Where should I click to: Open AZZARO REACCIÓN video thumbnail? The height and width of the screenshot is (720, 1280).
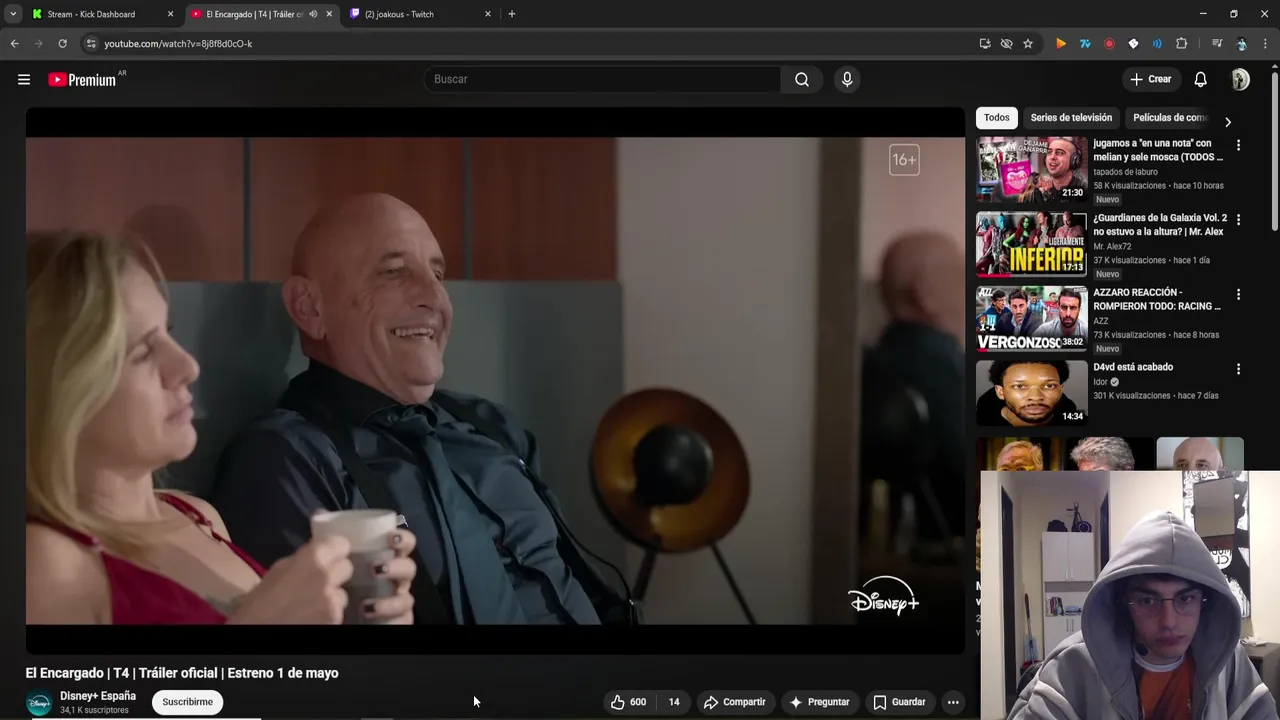1031,319
